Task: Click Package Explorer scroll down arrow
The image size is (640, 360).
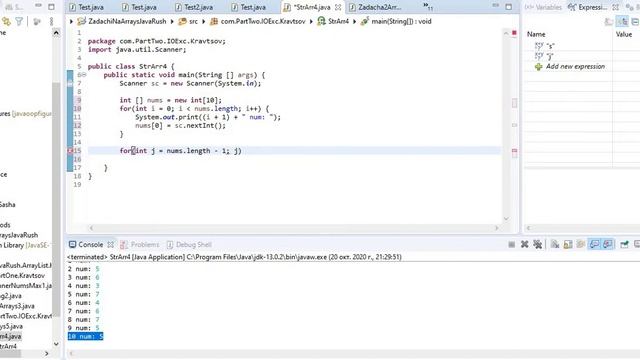Action: tap(56, 344)
